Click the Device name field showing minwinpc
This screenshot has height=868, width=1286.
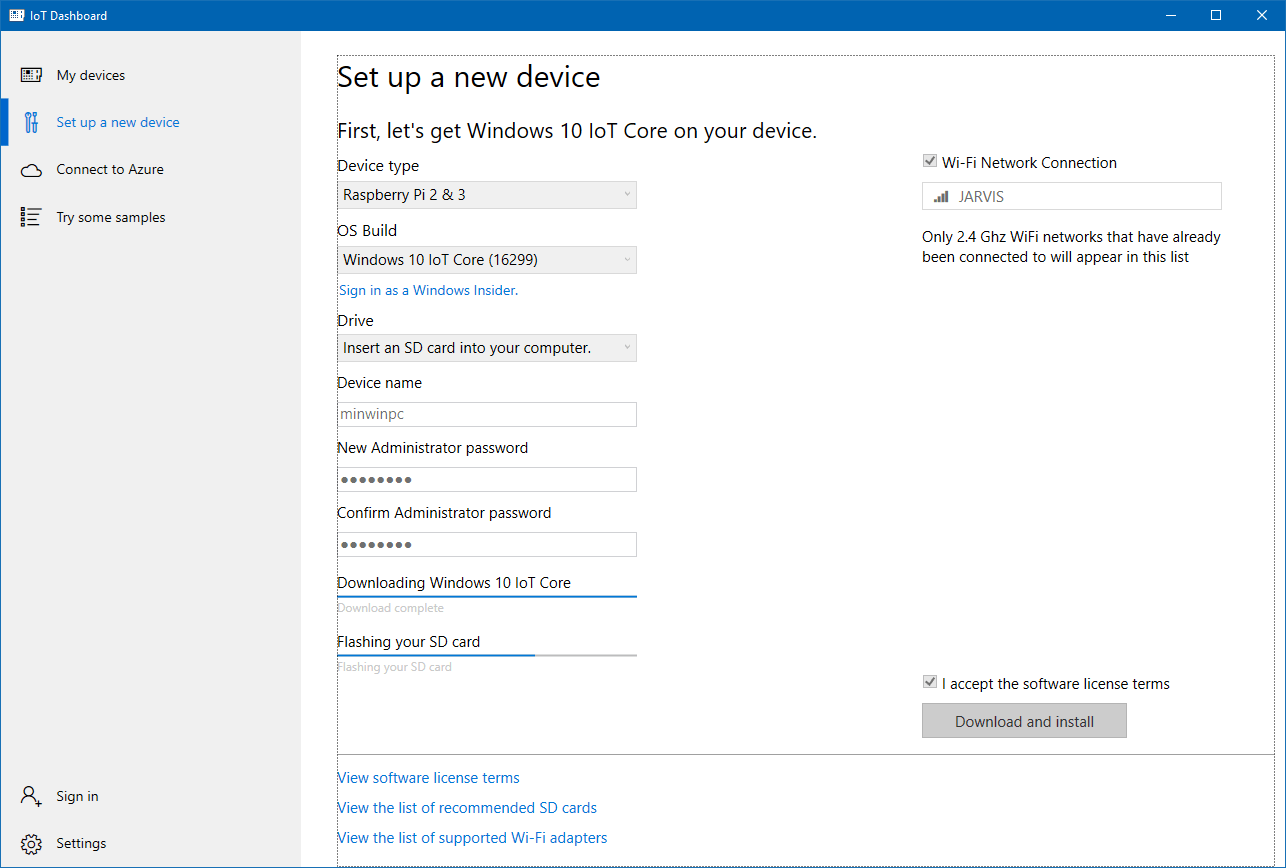[x=487, y=413]
